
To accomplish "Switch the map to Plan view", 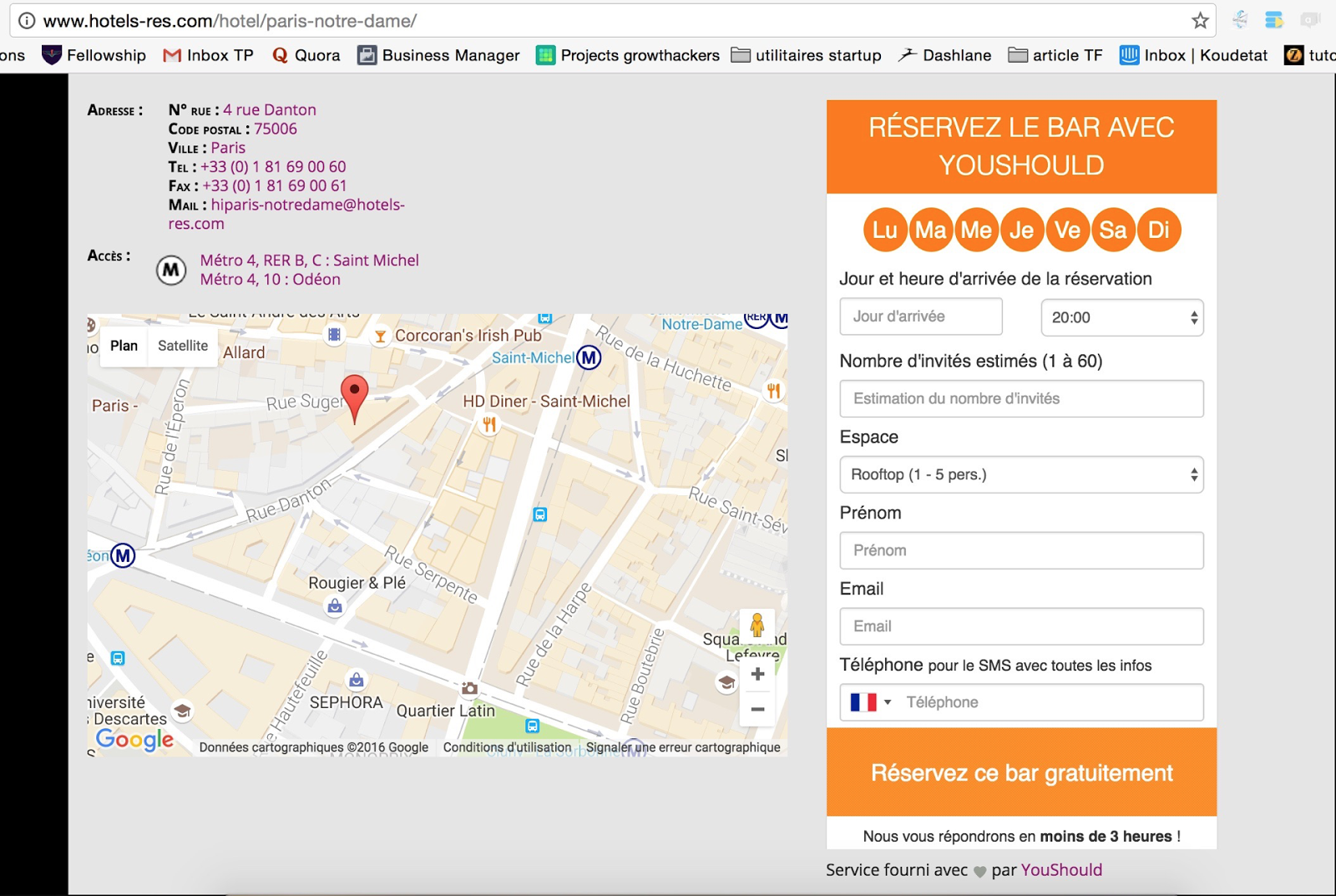I will [124, 346].
